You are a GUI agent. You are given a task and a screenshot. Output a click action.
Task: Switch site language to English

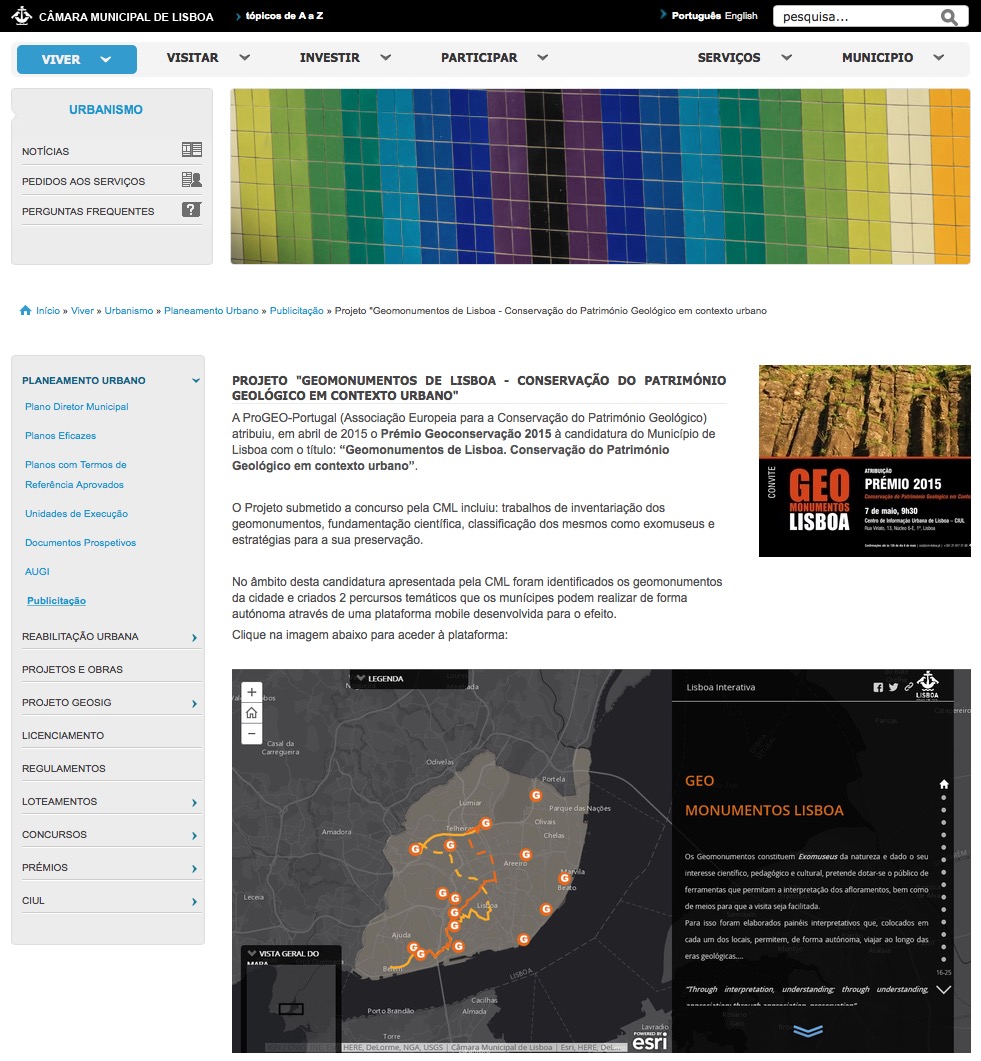pos(741,16)
